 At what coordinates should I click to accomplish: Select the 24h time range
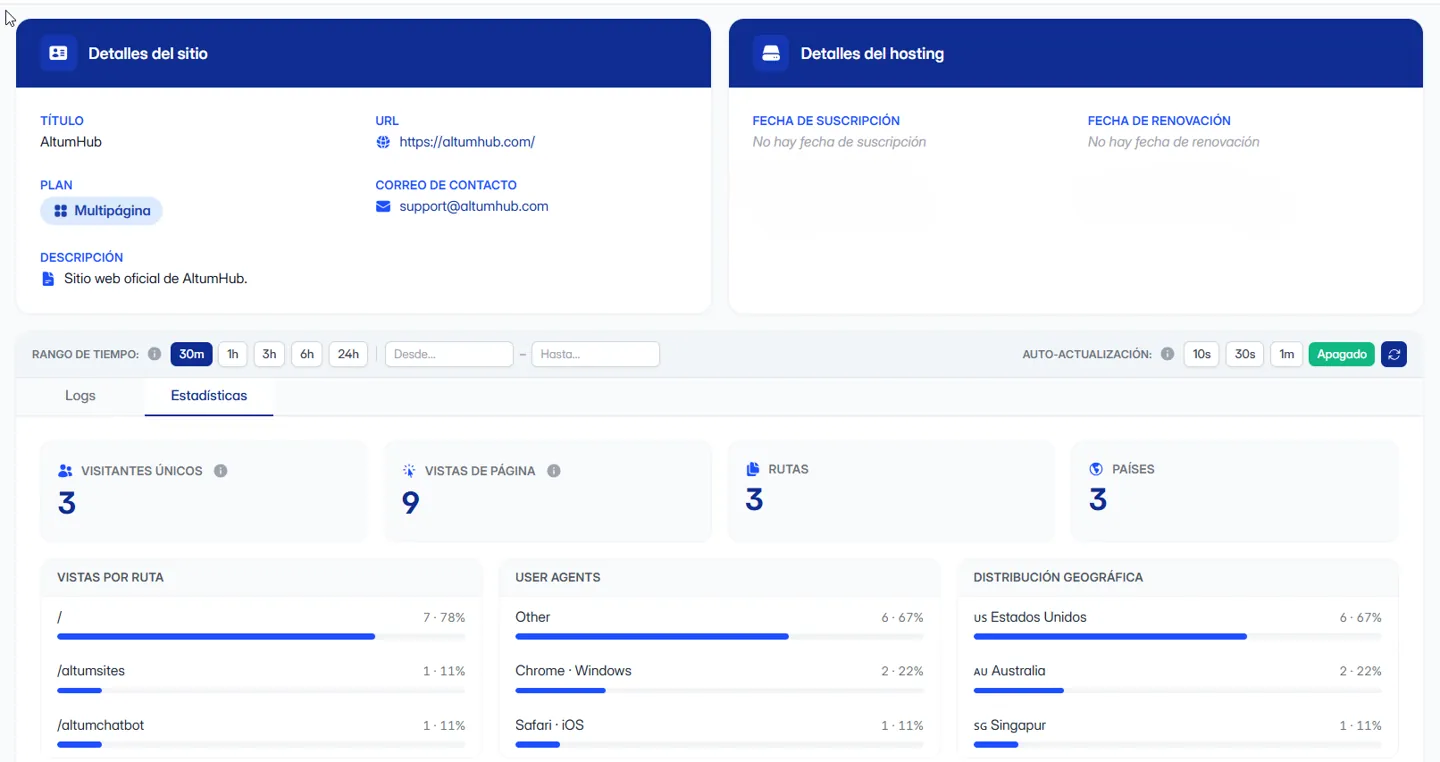[x=348, y=354]
